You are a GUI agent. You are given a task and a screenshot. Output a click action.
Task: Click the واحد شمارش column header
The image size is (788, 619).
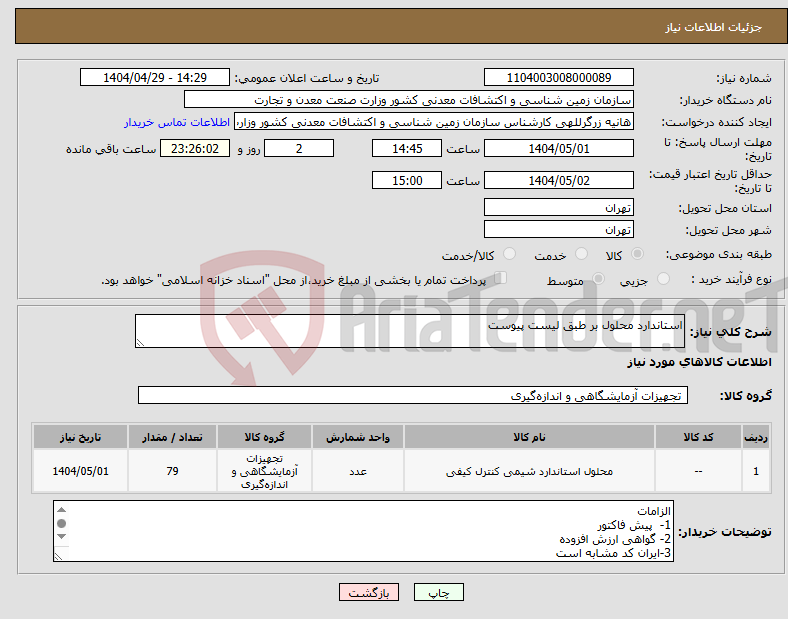pos(358,437)
